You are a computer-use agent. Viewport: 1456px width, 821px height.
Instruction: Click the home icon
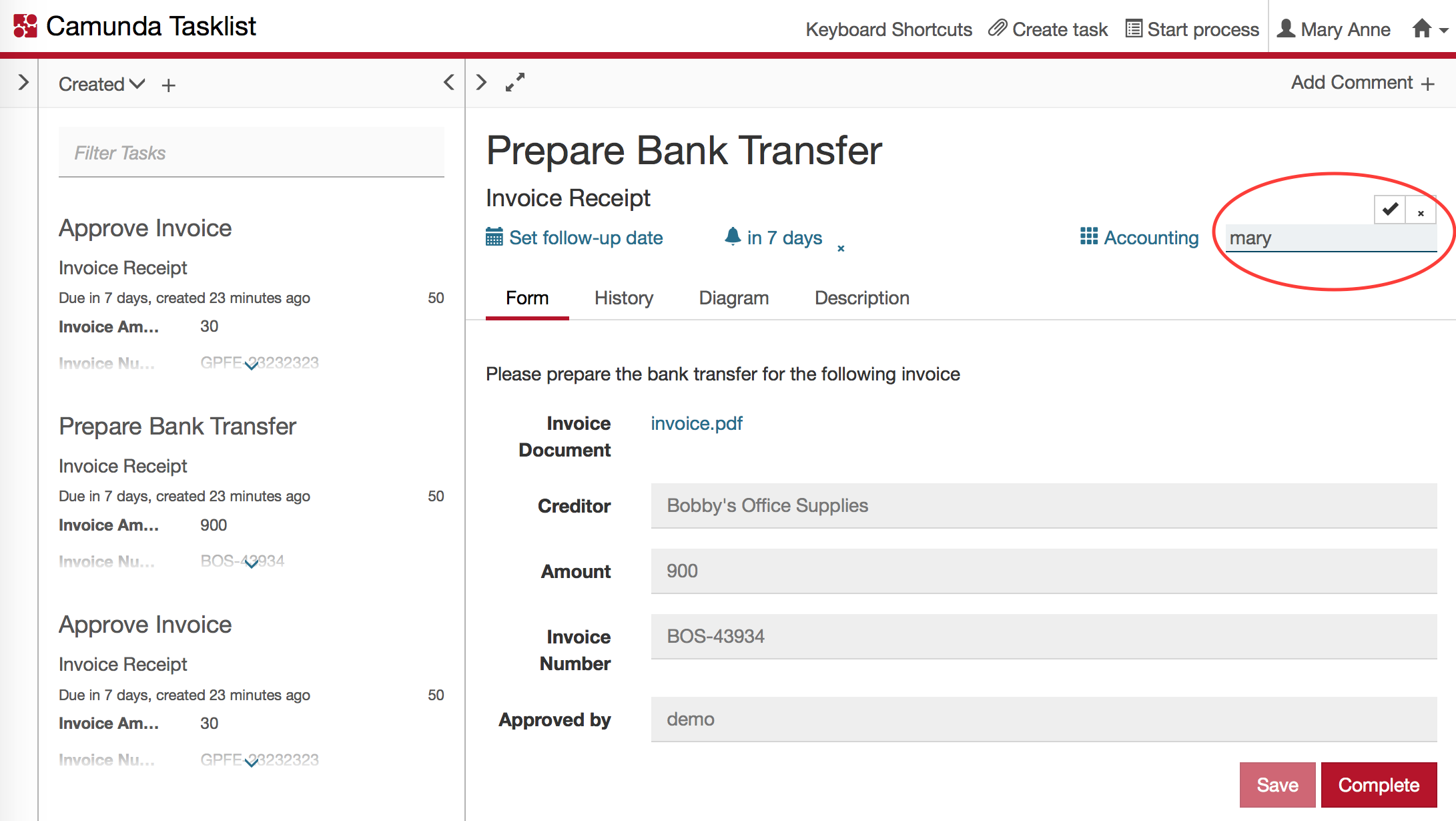coord(1421,28)
